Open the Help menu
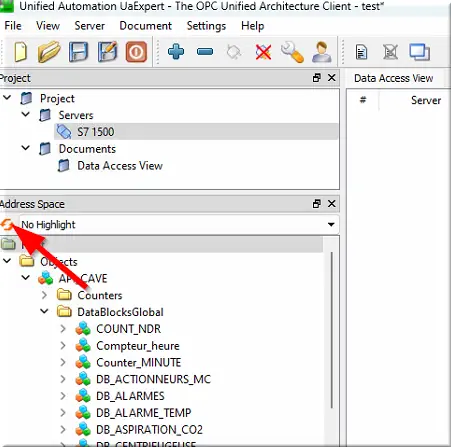 (253, 26)
